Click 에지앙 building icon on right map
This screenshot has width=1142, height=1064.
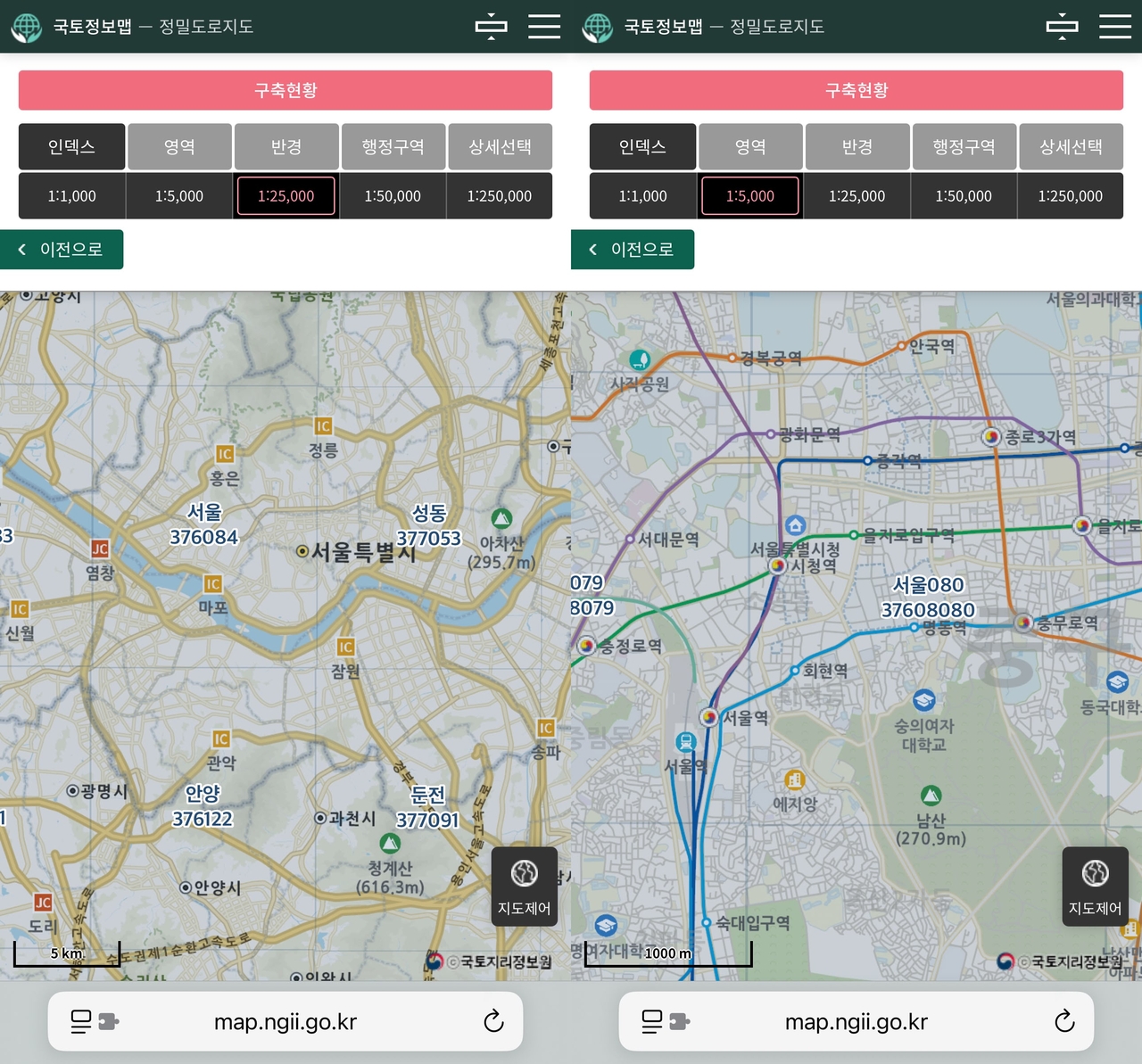794,780
